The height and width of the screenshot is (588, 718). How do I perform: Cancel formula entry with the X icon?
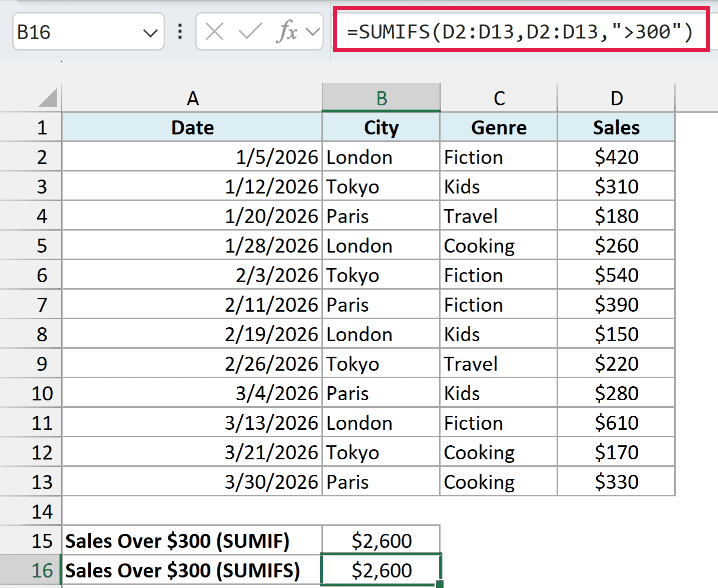tap(214, 32)
